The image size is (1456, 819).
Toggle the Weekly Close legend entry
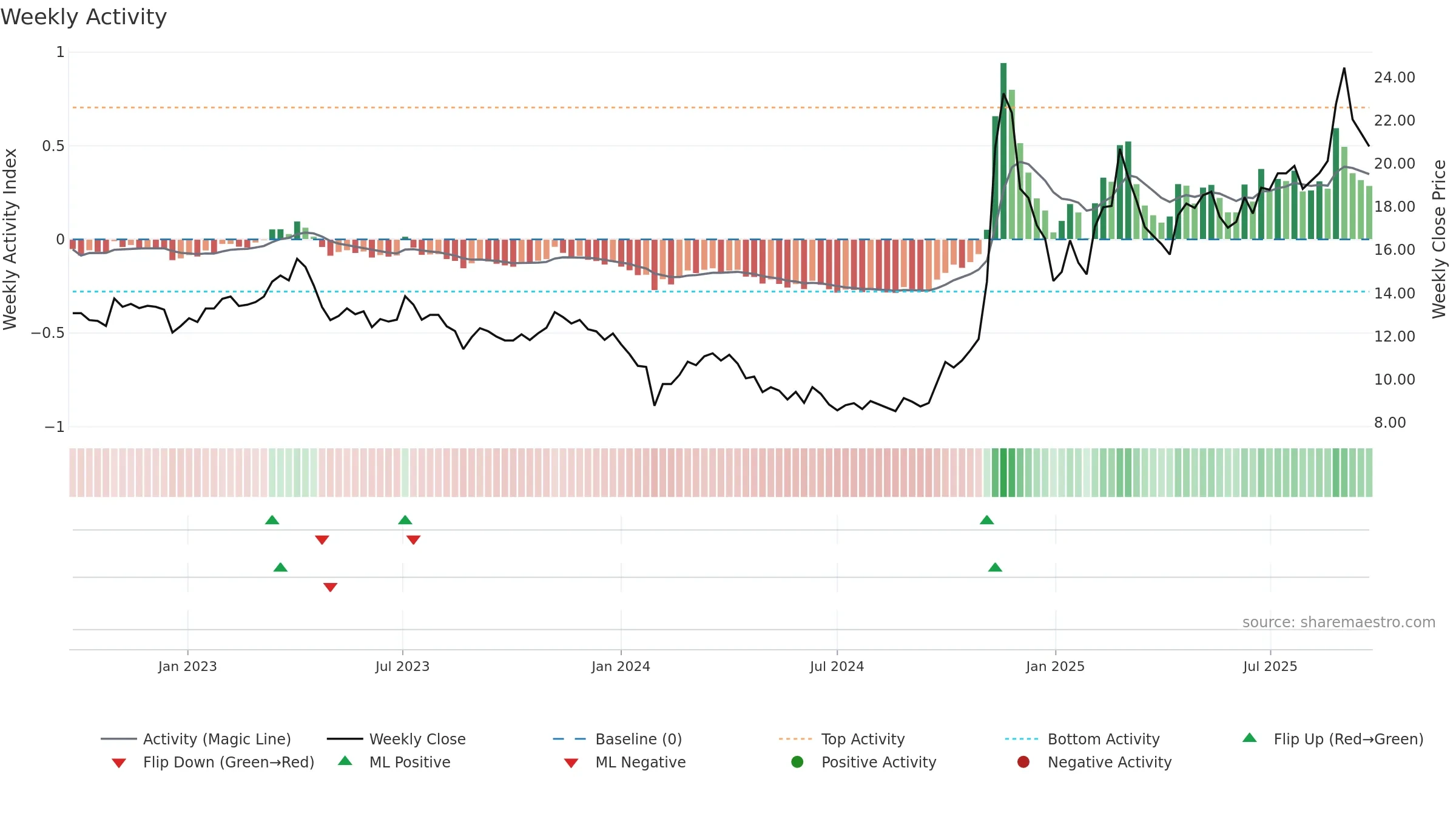[x=396, y=739]
